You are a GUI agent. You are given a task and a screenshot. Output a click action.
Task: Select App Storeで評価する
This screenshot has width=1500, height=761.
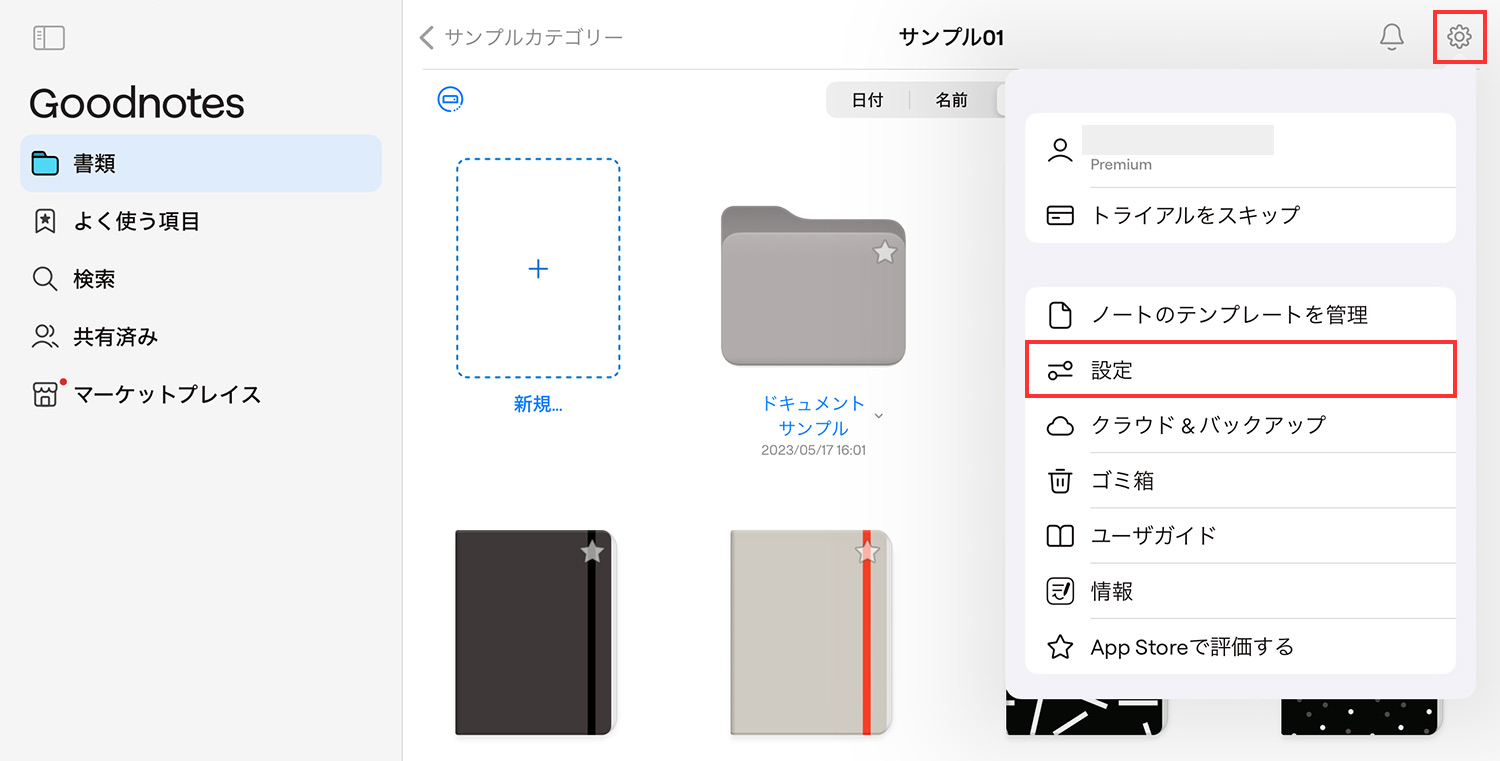coord(1240,647)
